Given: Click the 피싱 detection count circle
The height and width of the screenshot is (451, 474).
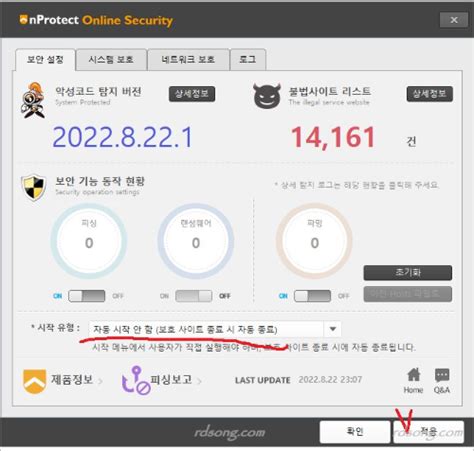Looking at the screenshot, I should click(89, 241).
